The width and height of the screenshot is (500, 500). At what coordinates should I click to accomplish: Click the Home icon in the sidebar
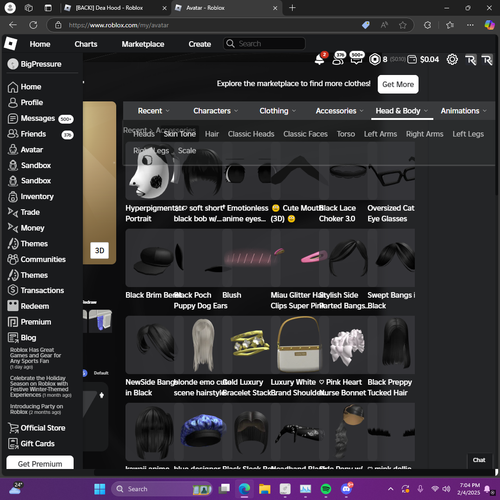tap(13, 87)
